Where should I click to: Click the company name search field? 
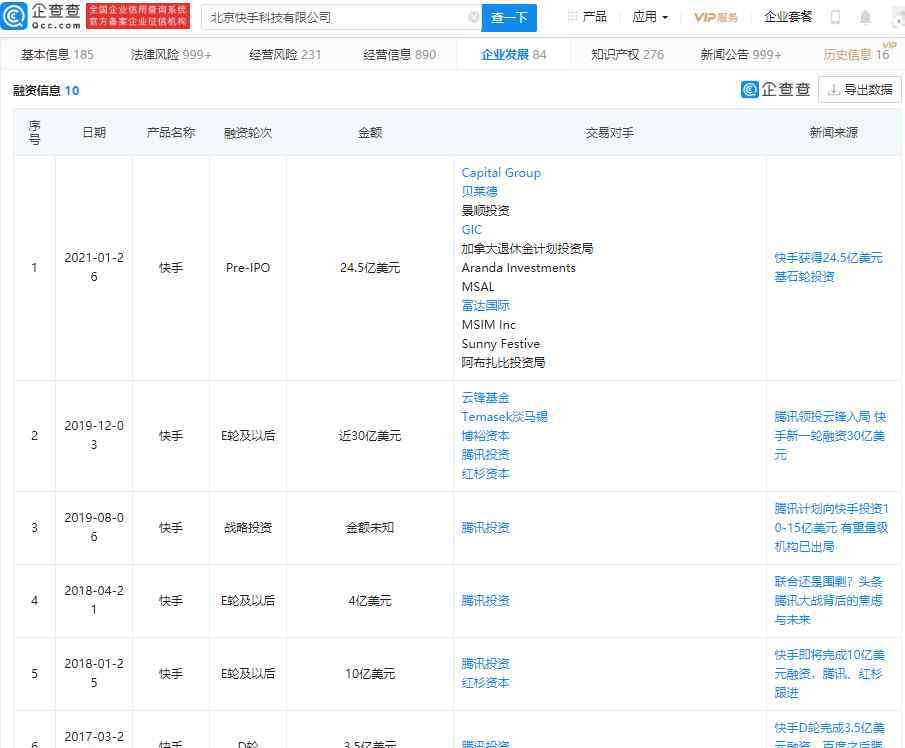341,18
